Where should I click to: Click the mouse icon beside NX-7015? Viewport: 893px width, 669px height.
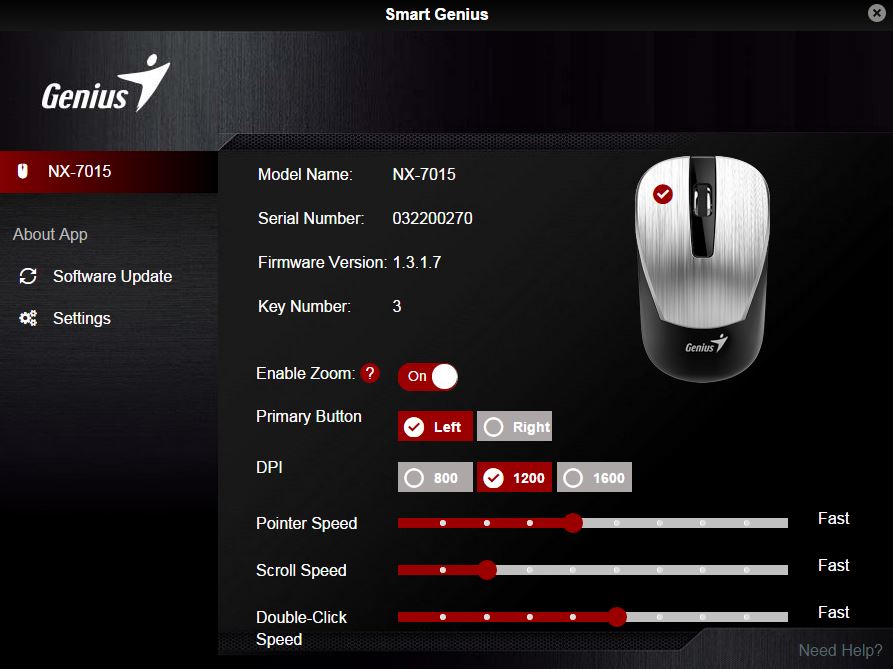(x=23, y=171)
